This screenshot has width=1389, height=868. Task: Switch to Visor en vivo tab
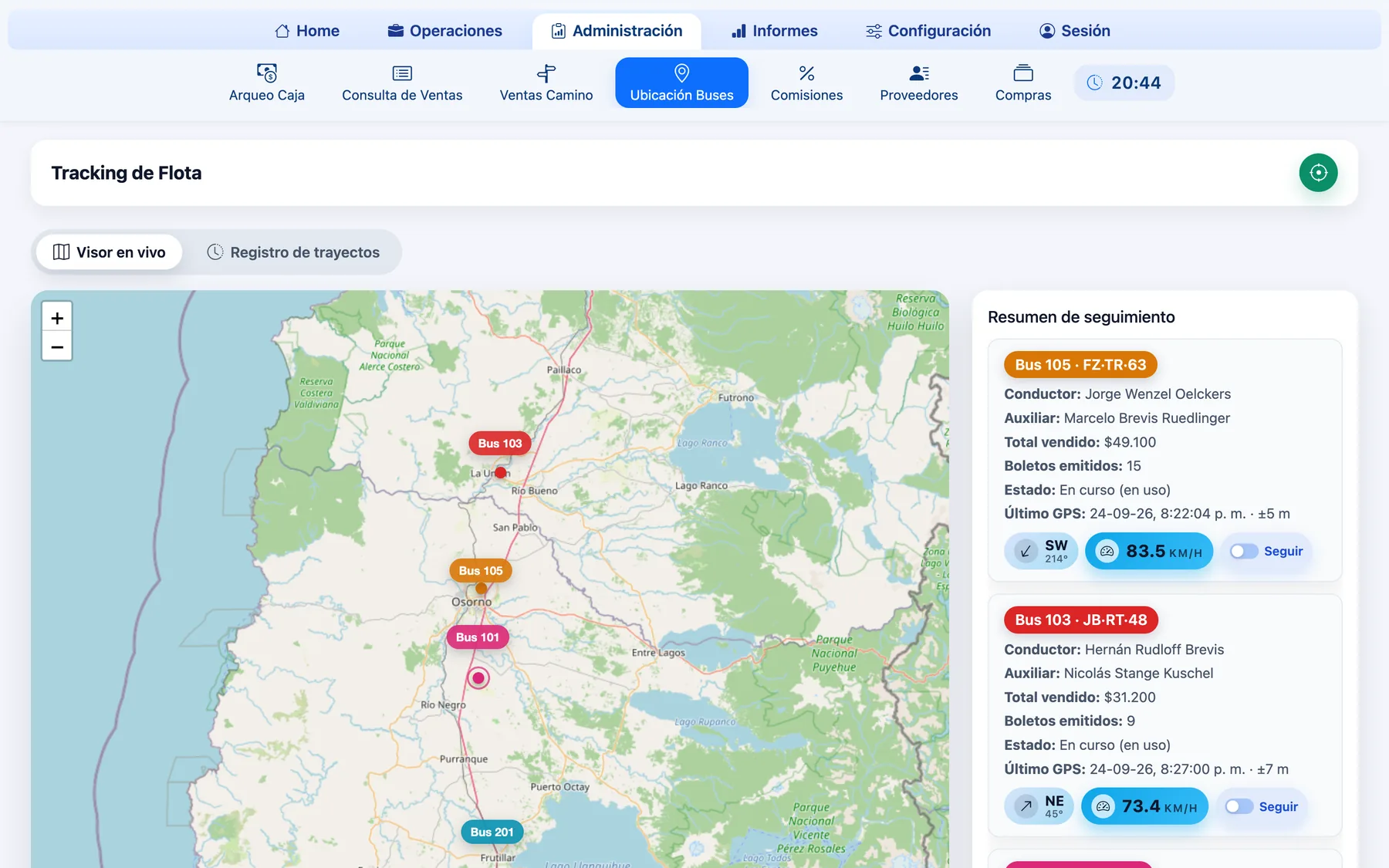coord(109,252)
